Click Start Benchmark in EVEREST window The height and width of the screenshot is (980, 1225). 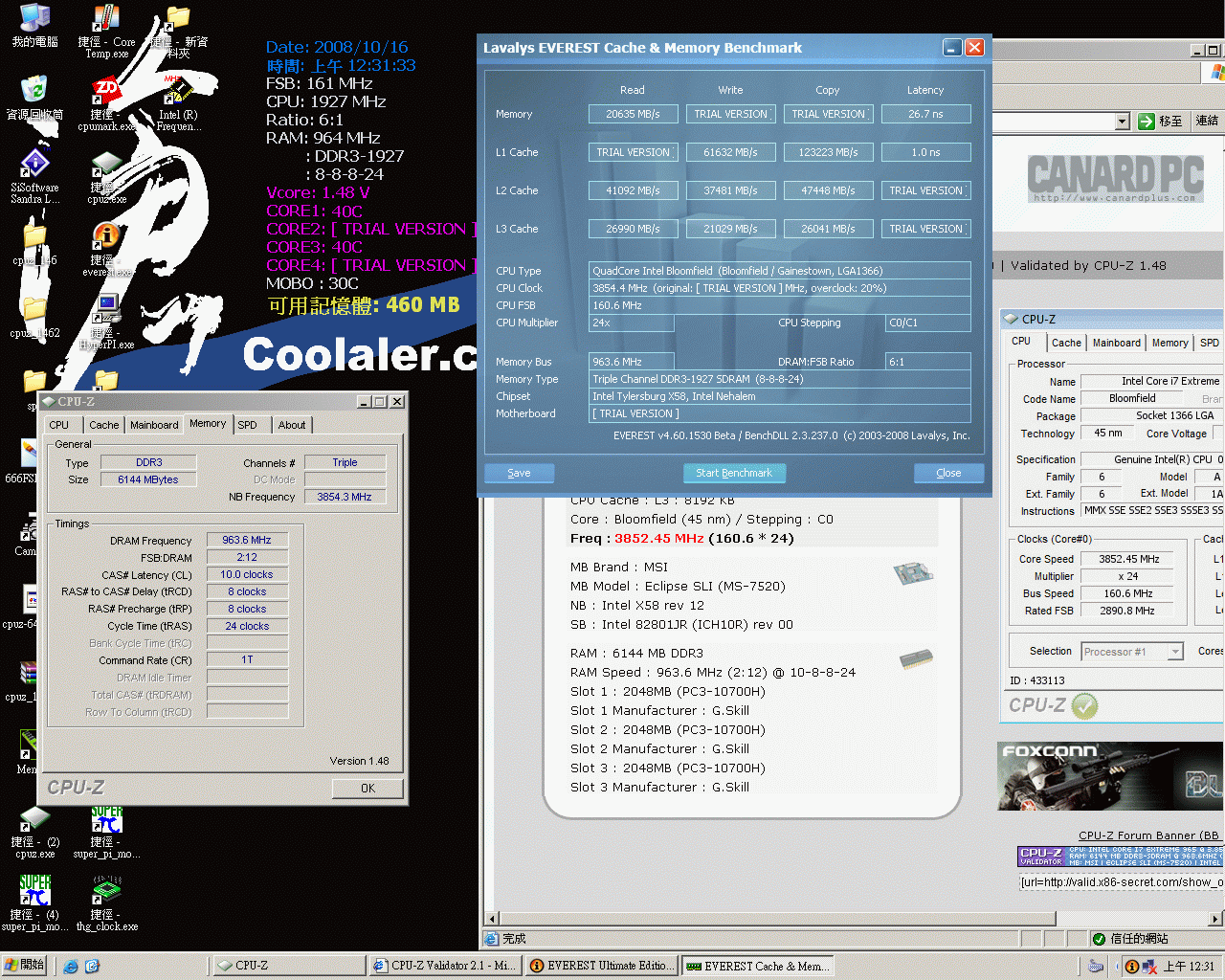tap(734, 473)
